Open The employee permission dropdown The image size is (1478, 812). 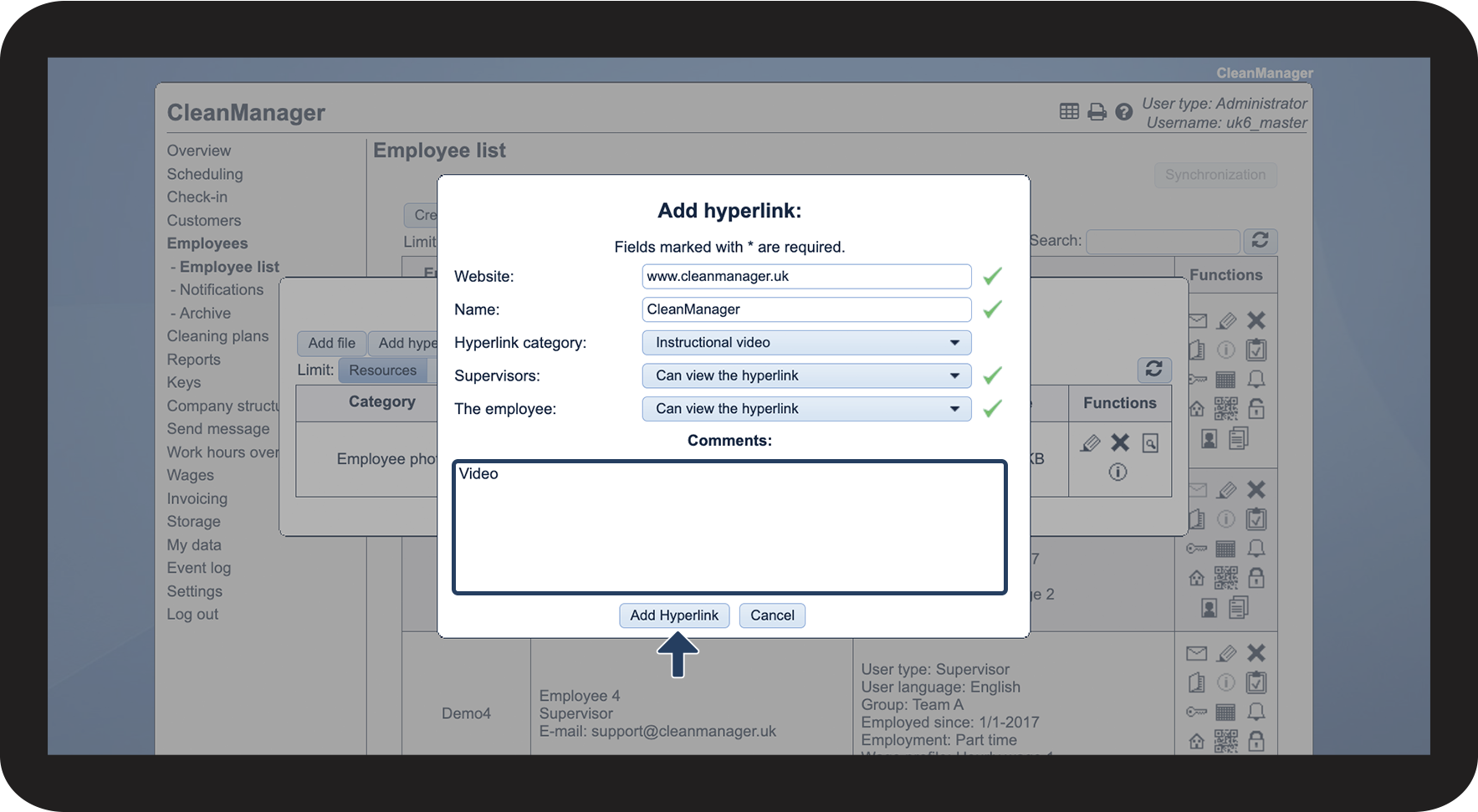(806, 409)
